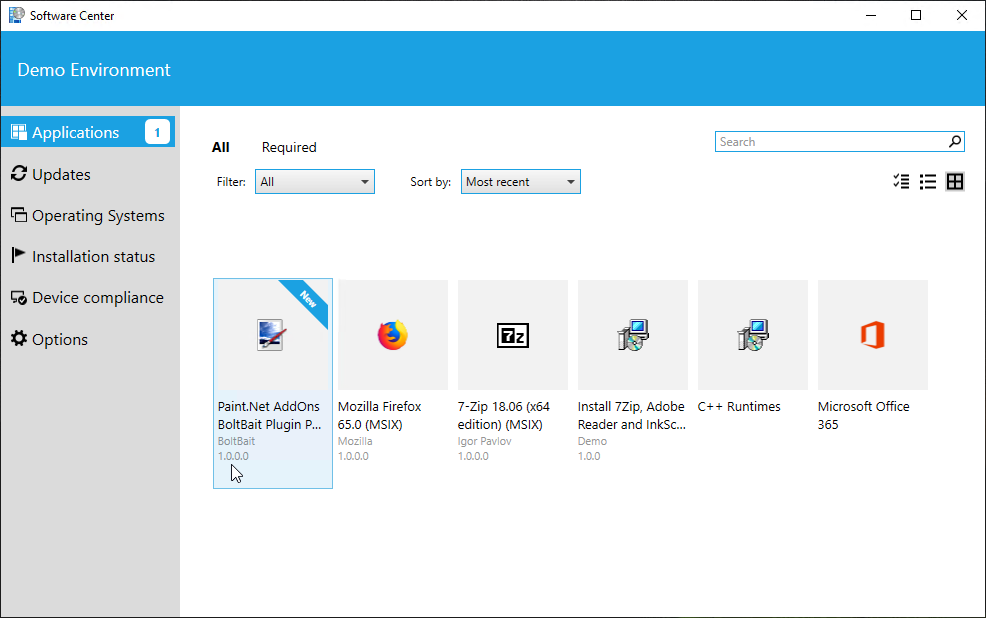Screen dimensions: 986x618
Task: Select the 7-Zip 18.06 application icon
Action: tap(513, 335)
